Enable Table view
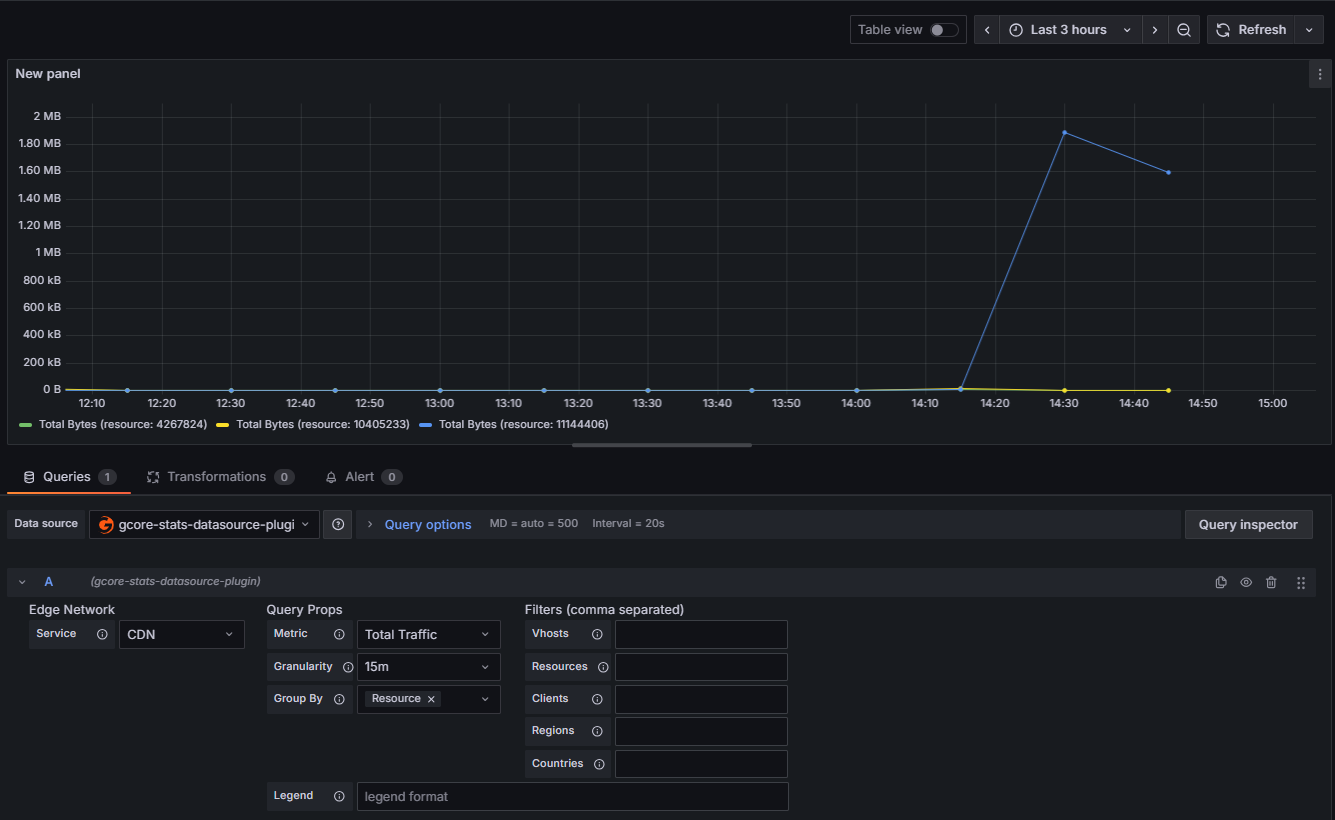The height and width of the screenshot is (820, 1335). pyautogui.click(x=941, y=29)
